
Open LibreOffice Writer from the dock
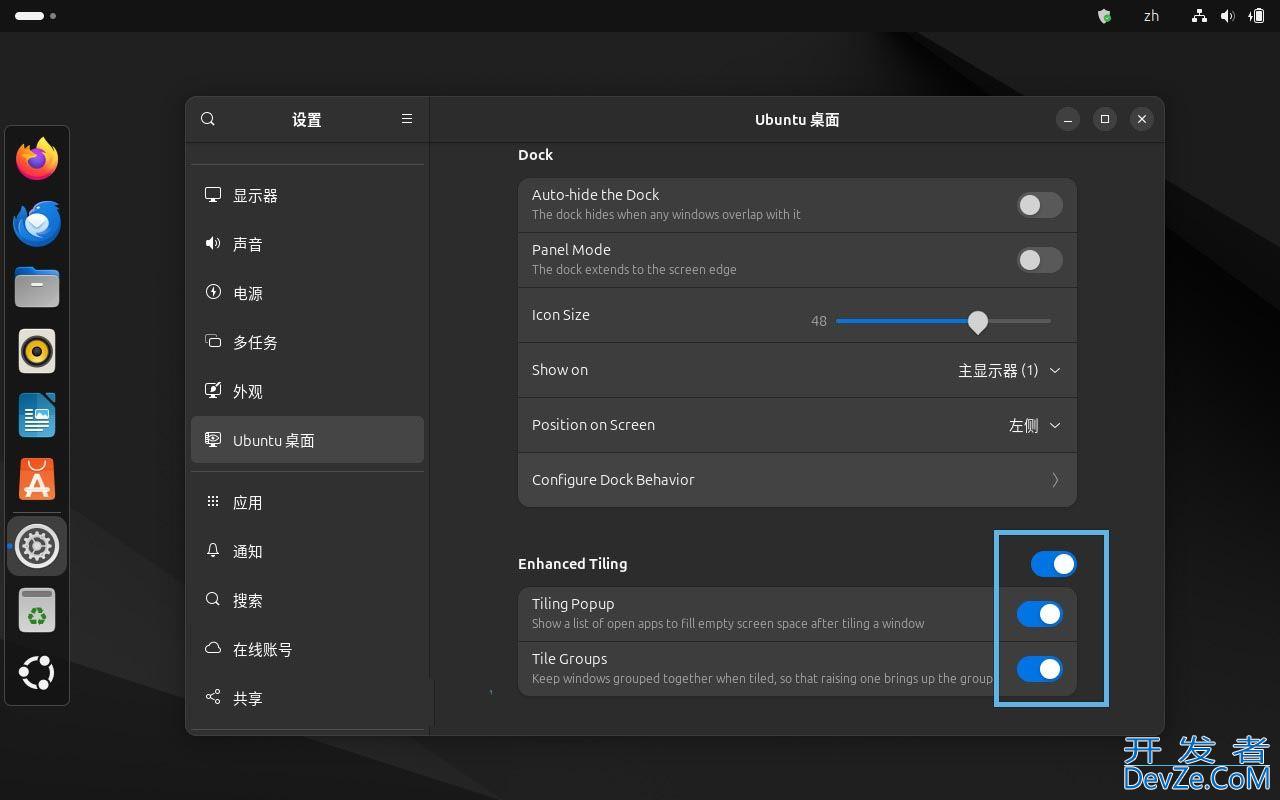(37, 415)
